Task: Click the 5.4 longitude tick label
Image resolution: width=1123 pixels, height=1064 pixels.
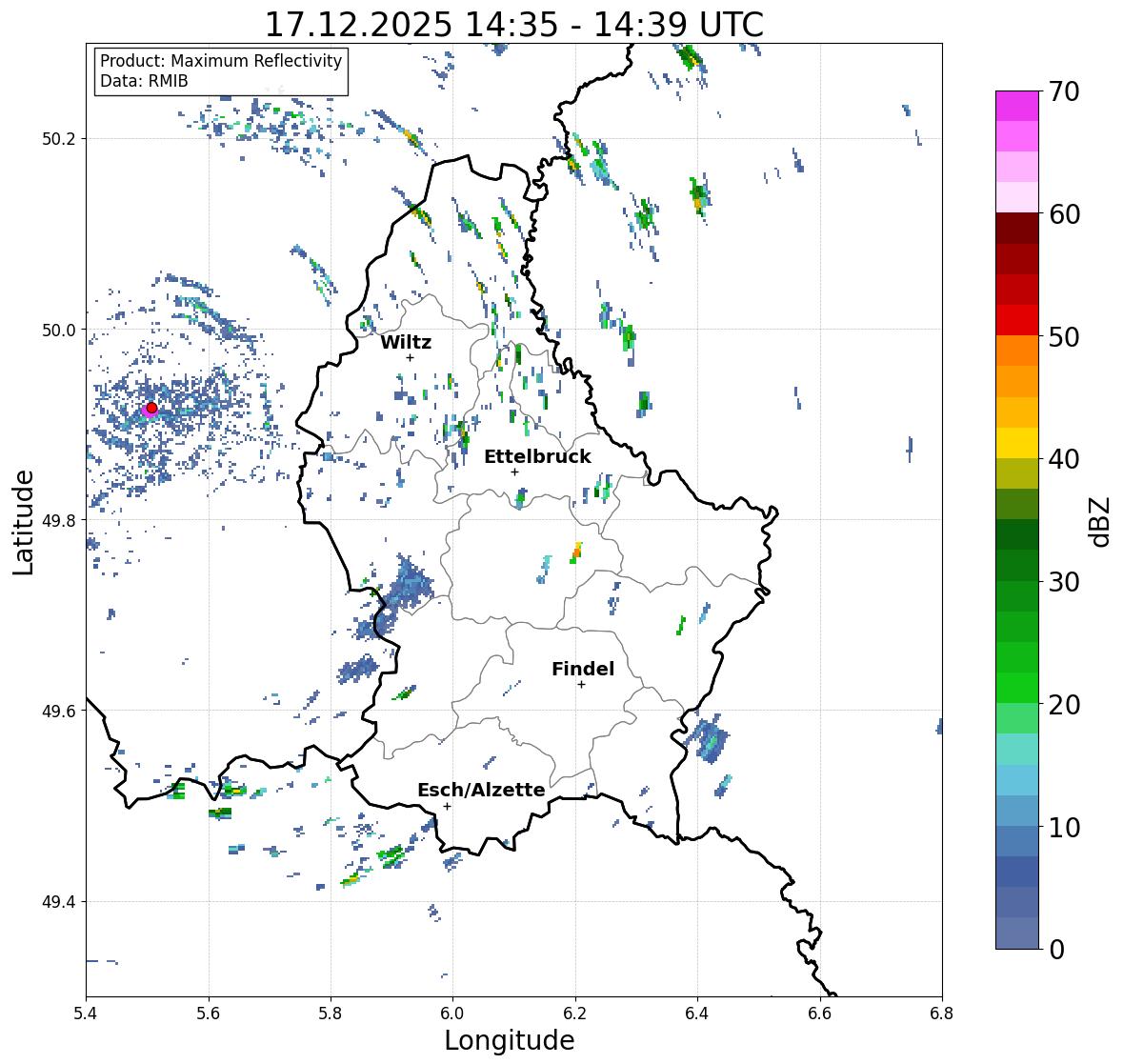Action: pyautogui.click(x=86, y=1014)
